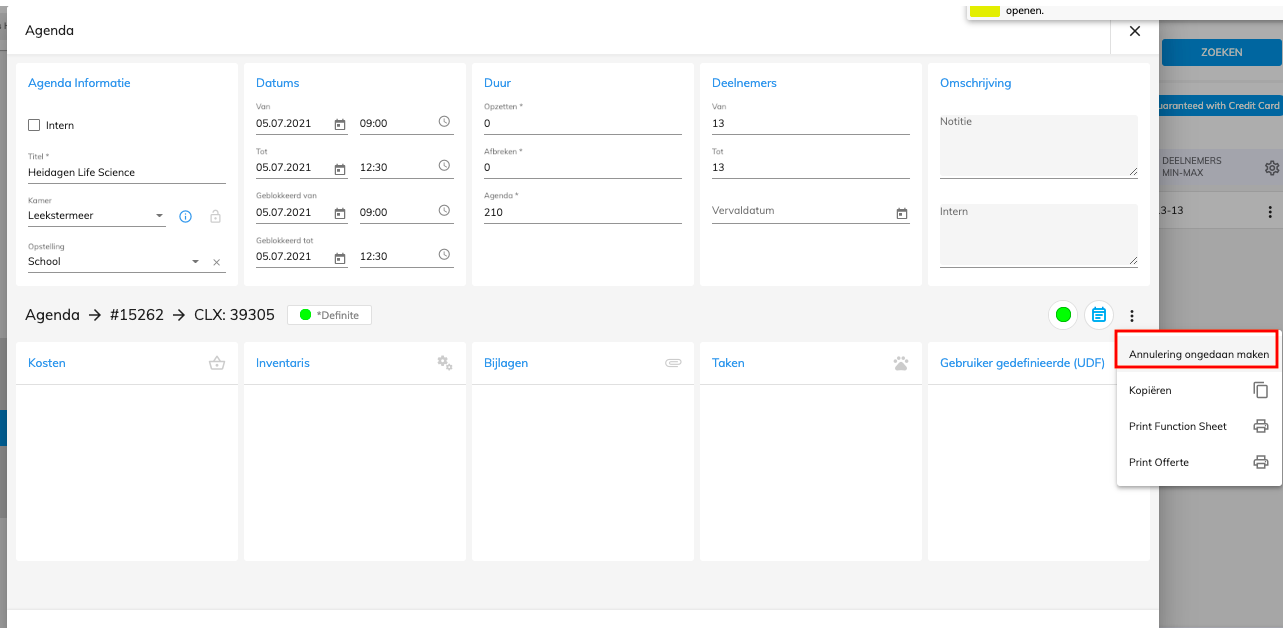Click the Opzetten duration field
The image size is (1285, 628).
point(583,123)
